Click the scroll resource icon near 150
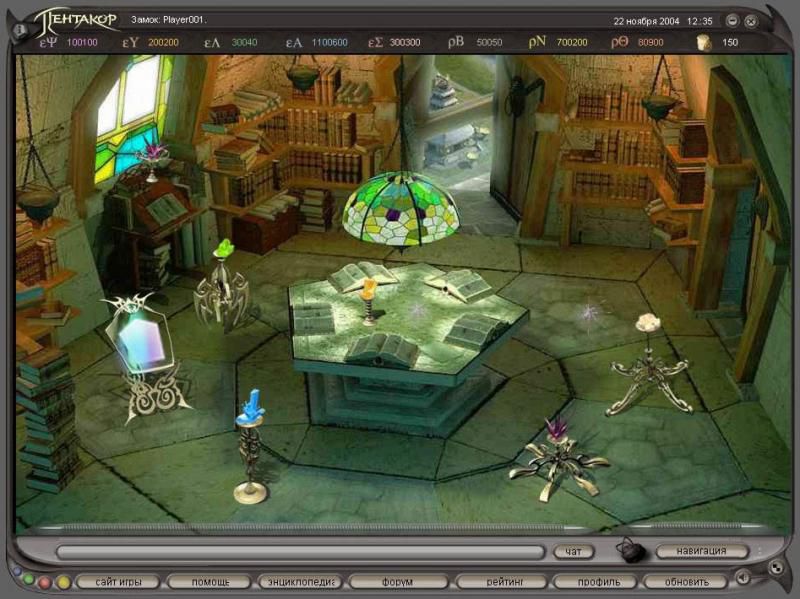The width and height of the screenshot is (800, 599). [703, 42]
